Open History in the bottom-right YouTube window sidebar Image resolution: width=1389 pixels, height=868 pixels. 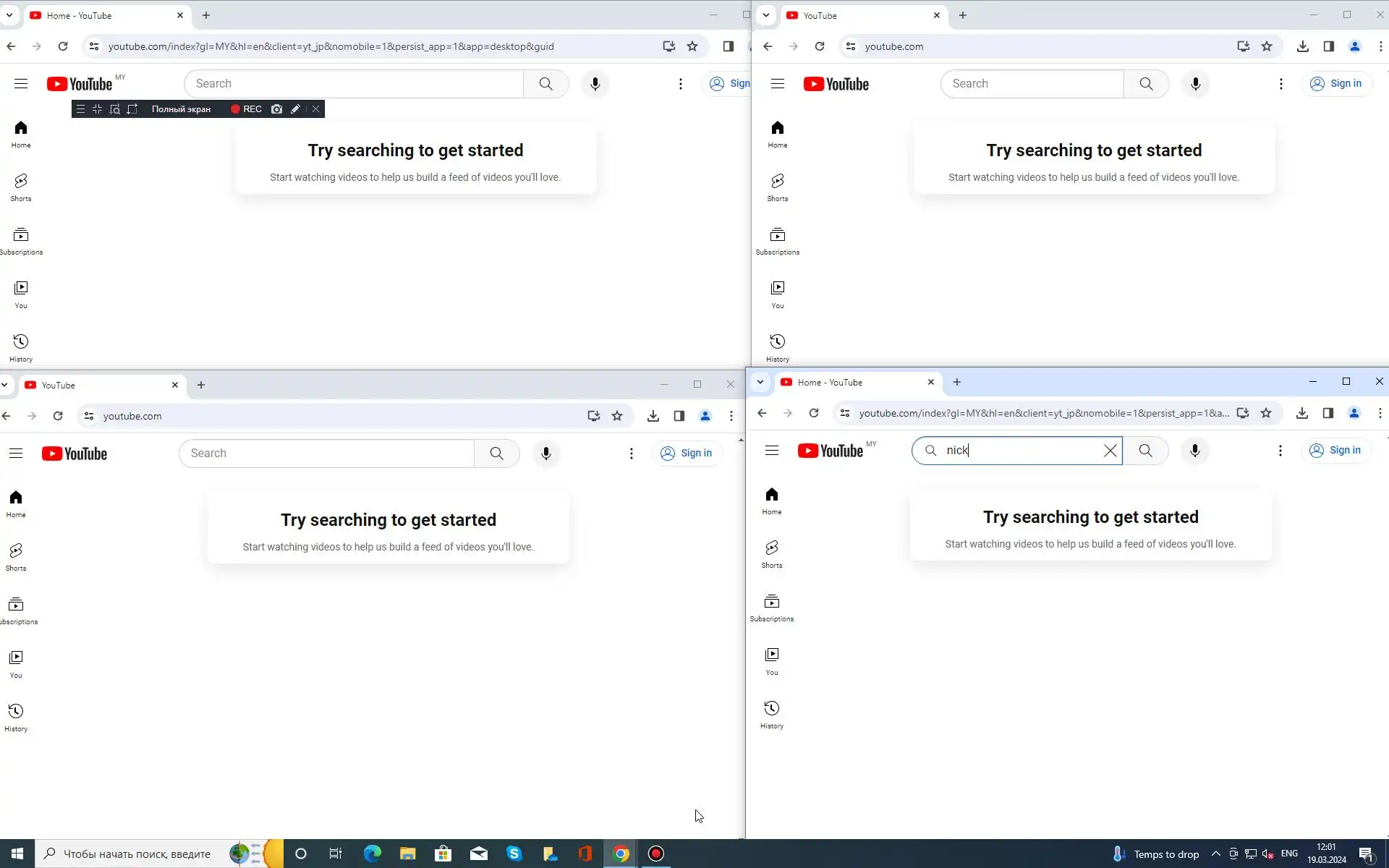772,714
